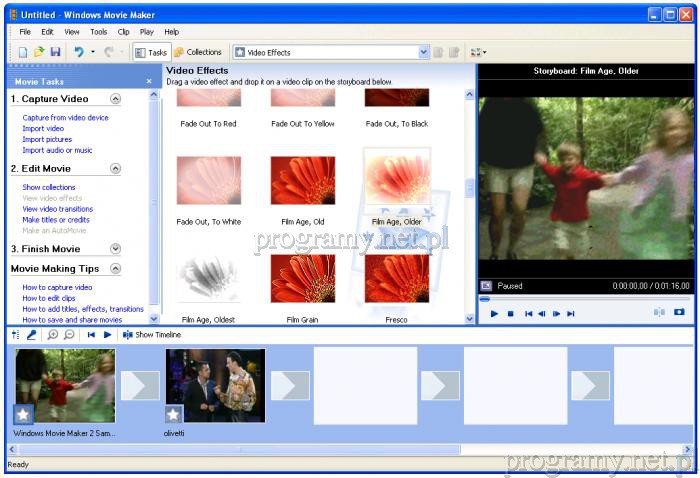This screenshot has width=700, height=478.
Task: Click the New Project icon
Action: pos(23,52)
